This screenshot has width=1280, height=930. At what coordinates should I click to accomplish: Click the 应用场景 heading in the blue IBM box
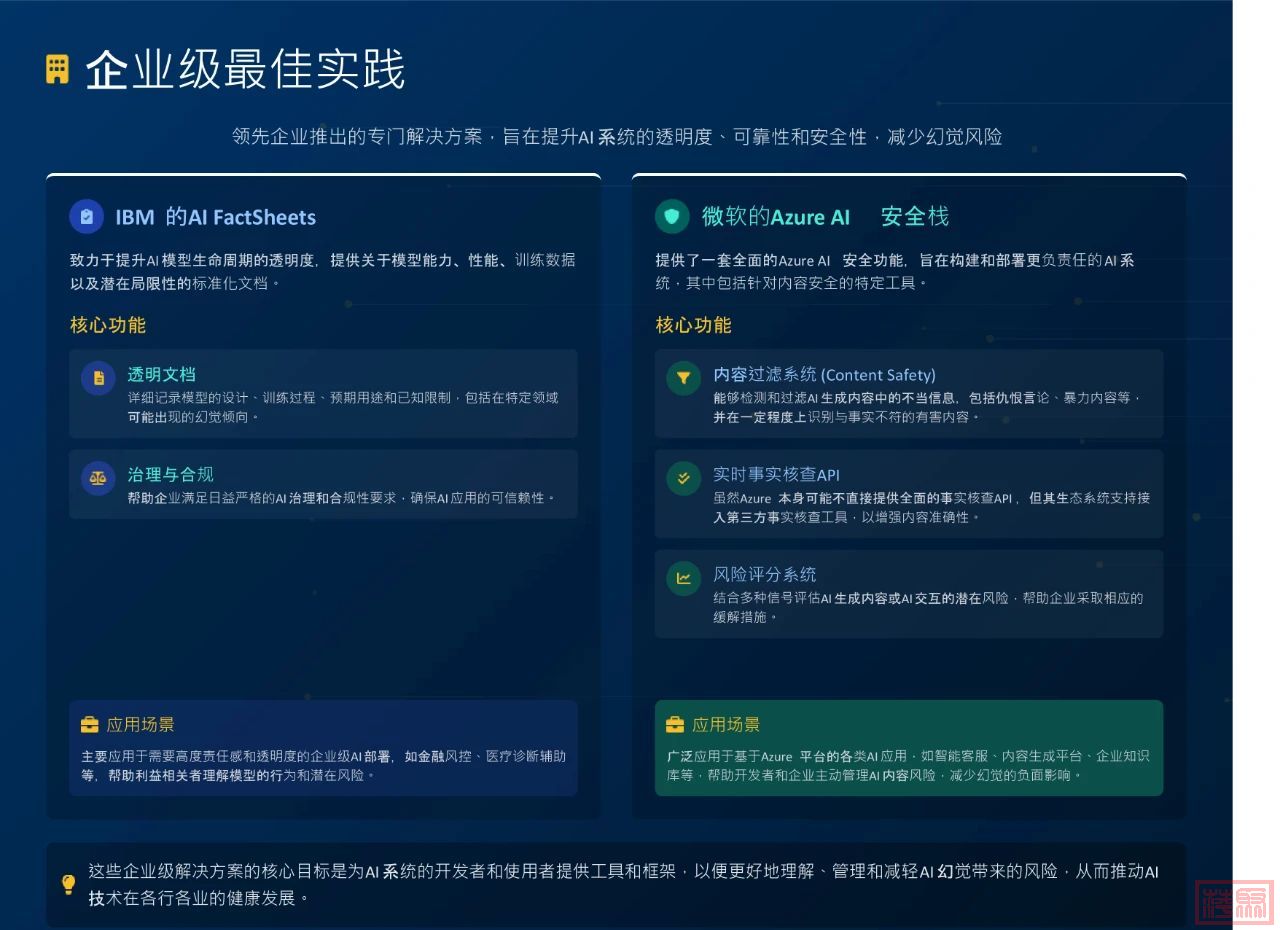pos(140,725)
